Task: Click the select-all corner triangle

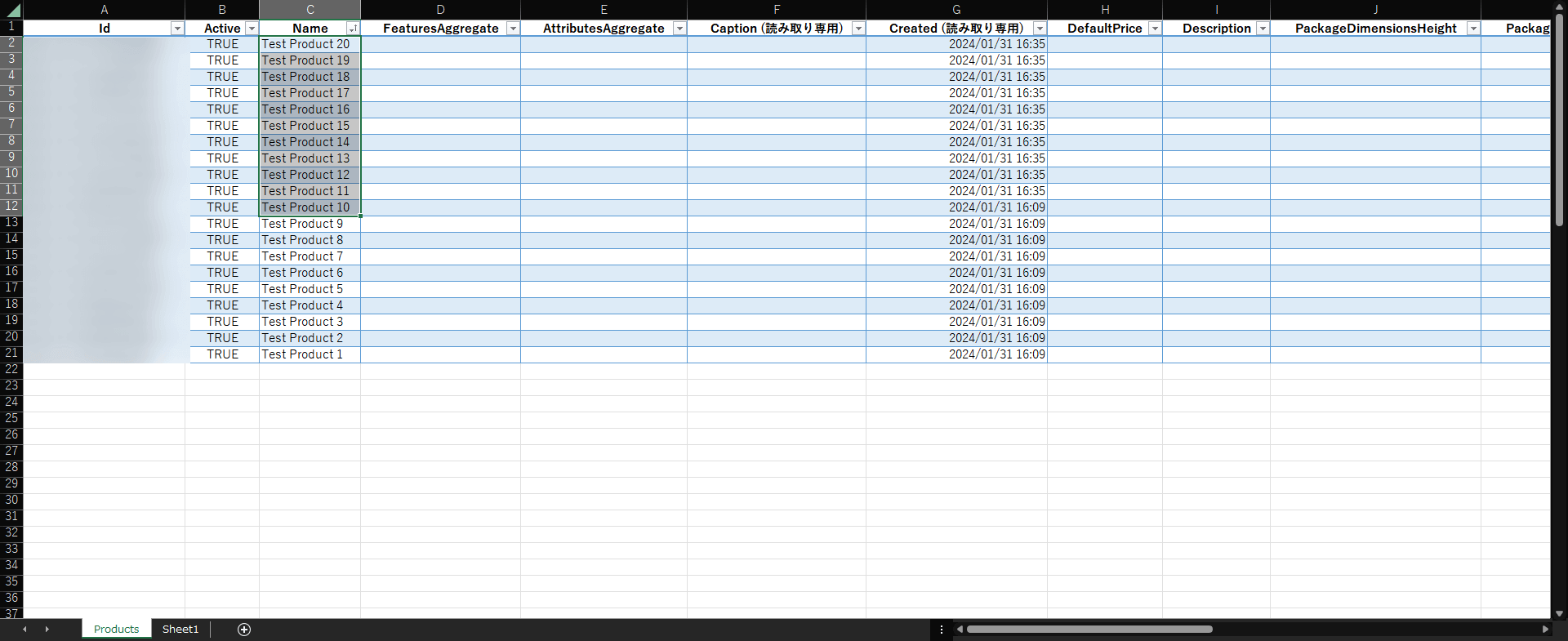Action: tap(12, 10)
